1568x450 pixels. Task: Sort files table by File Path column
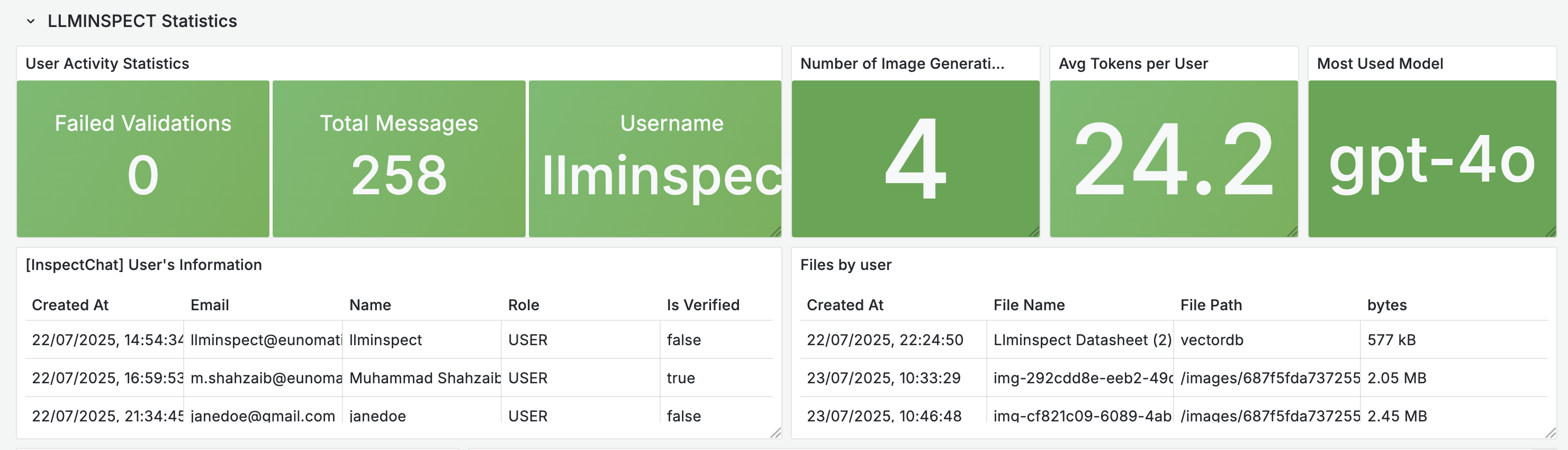coord(1211,305)
